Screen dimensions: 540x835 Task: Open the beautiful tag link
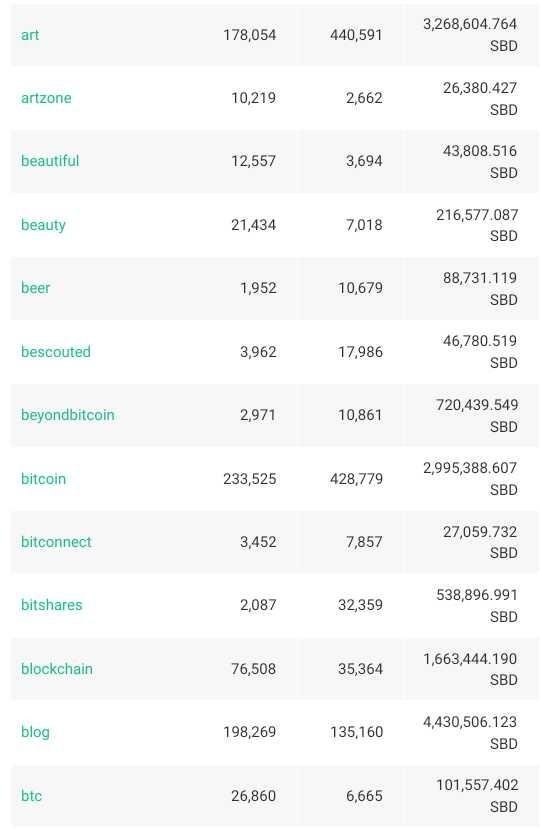click(x=50, y=161)
